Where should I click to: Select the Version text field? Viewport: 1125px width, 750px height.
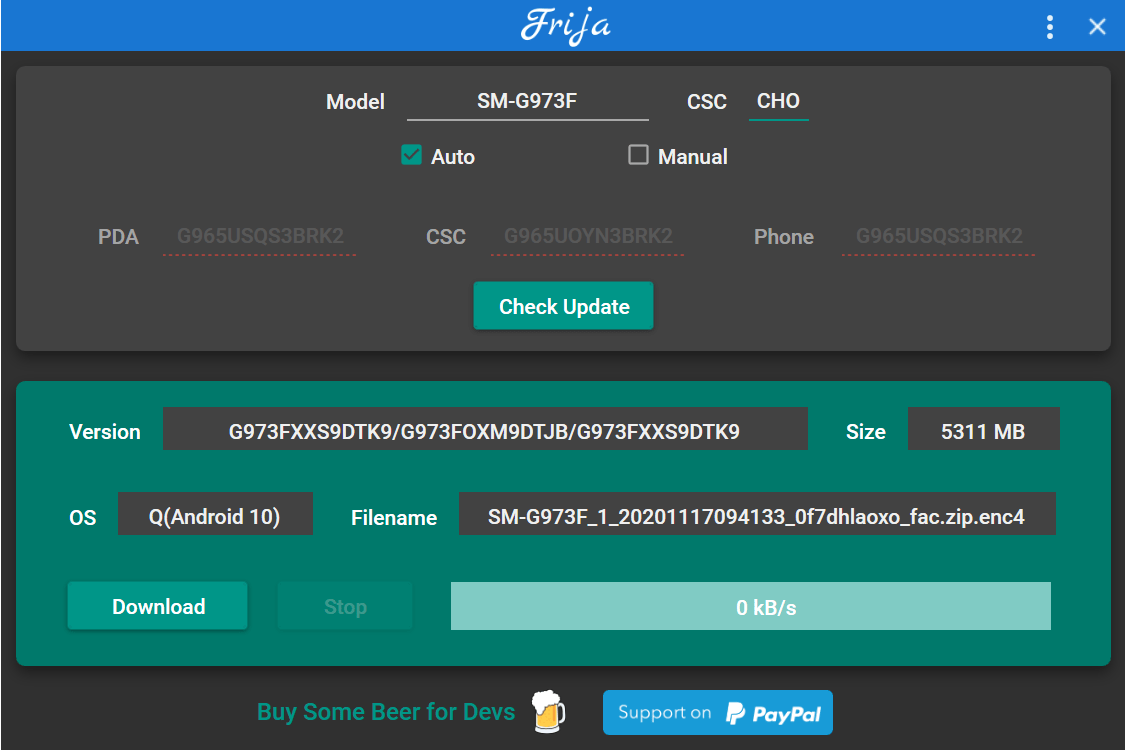[484, 432]
